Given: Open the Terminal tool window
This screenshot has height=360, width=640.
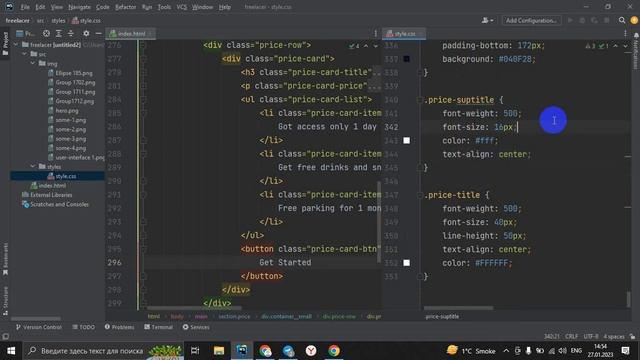Looking at the screenshot, I should tap(159, 327).
